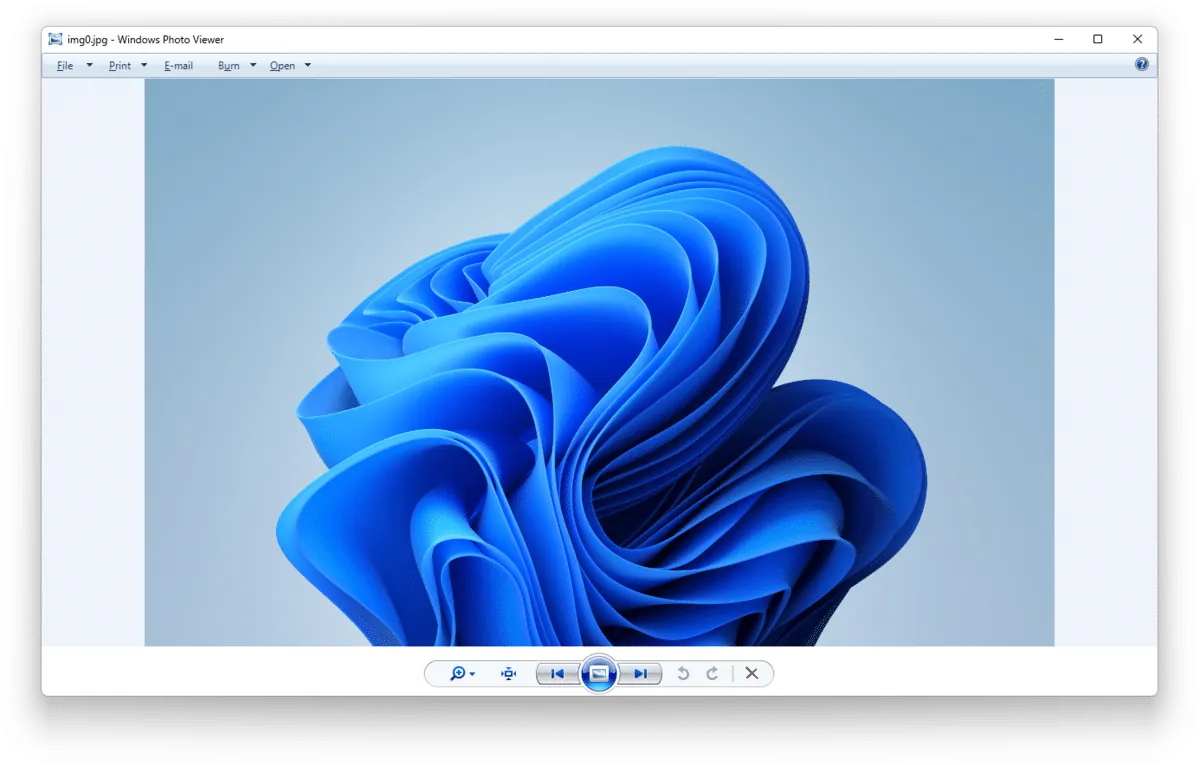This screenshot has width=1200, height=765.
Task: Open the File menu
Action: pos(65,66)
